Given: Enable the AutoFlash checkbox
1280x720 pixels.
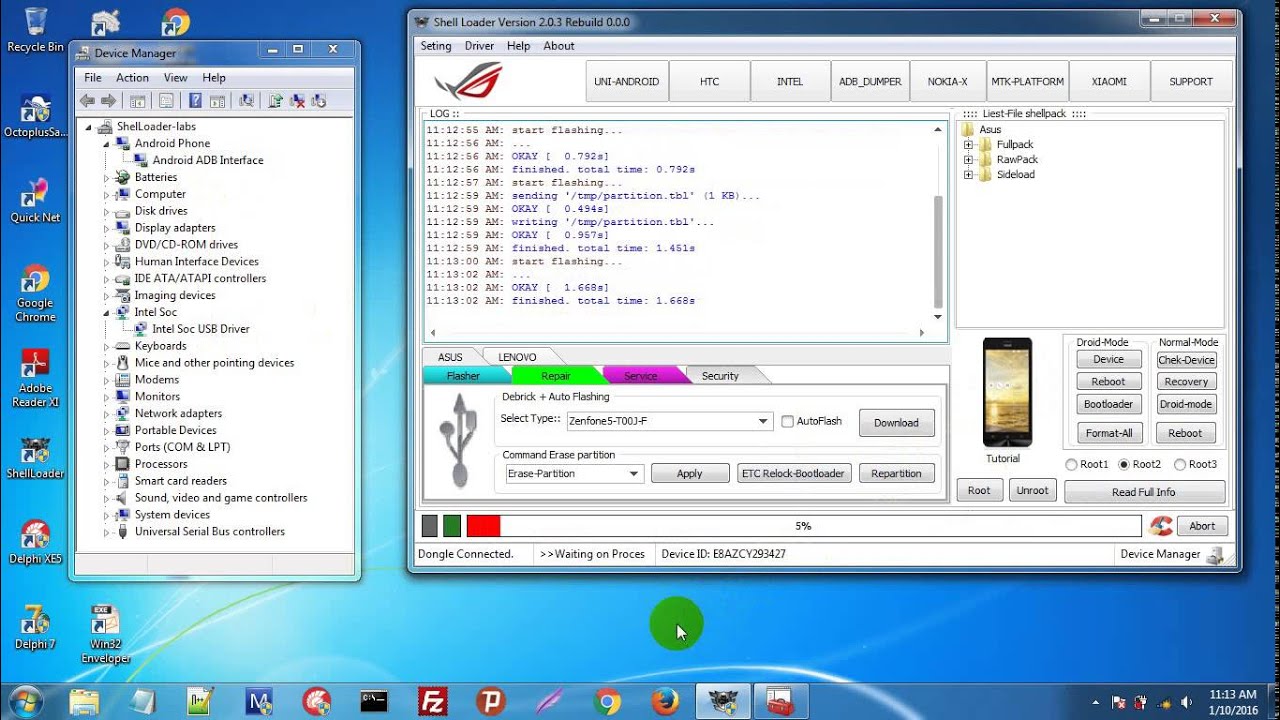Looking at the screenshot, I should 788,422.
